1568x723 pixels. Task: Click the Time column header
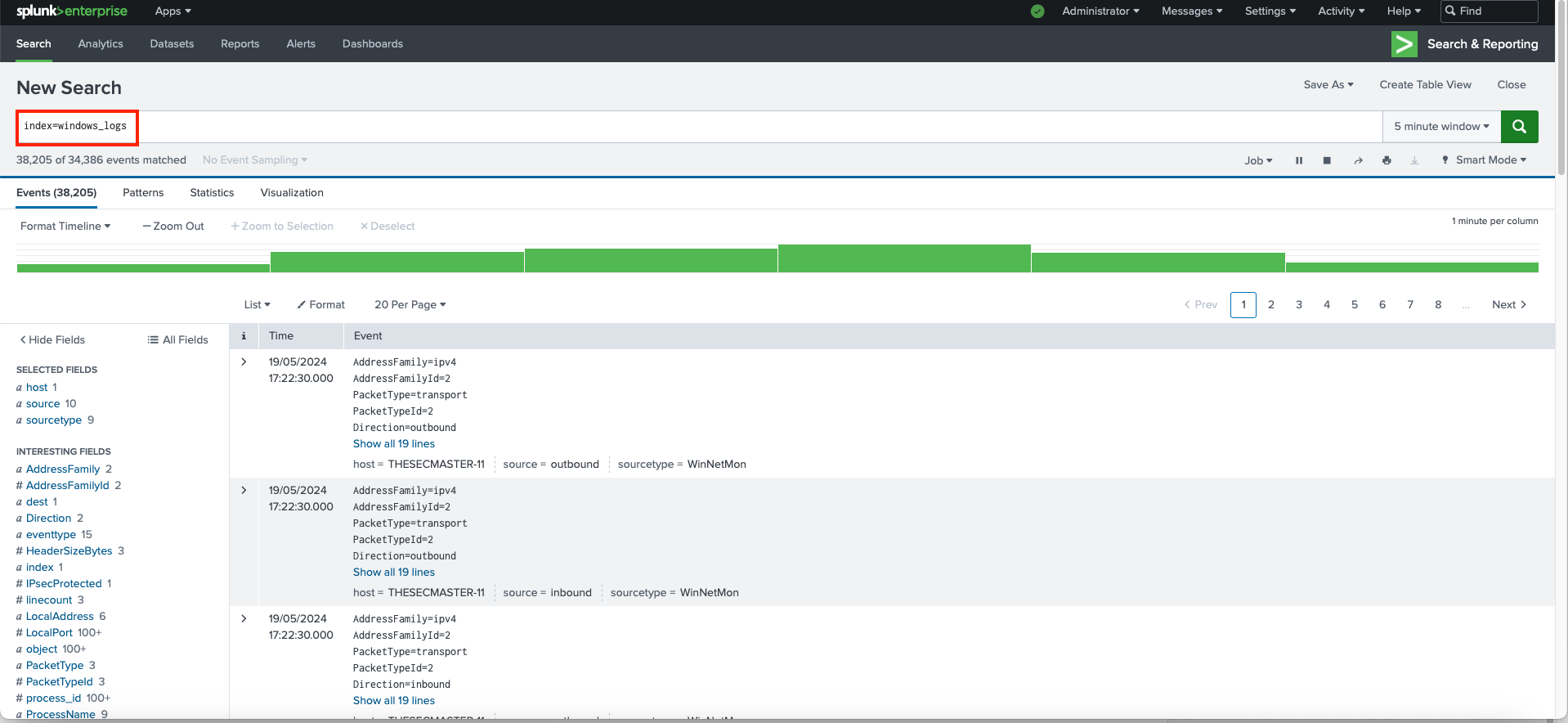coord(281,336)
